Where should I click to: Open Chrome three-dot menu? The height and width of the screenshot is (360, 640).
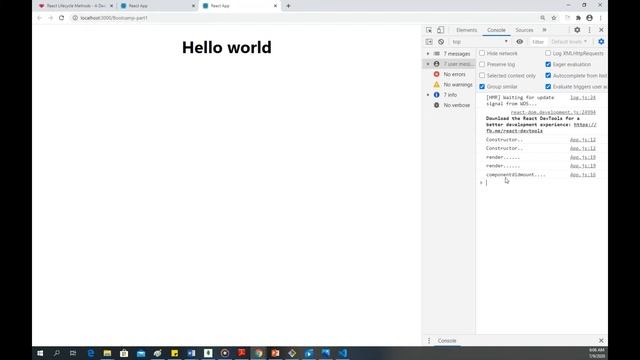(x=600, y=18)
